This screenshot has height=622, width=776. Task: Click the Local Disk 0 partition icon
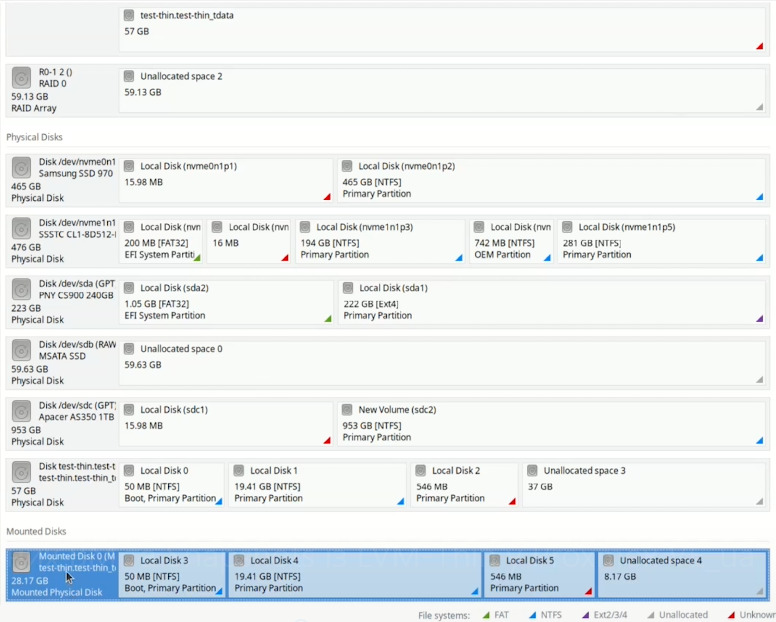tap(129, 471)
